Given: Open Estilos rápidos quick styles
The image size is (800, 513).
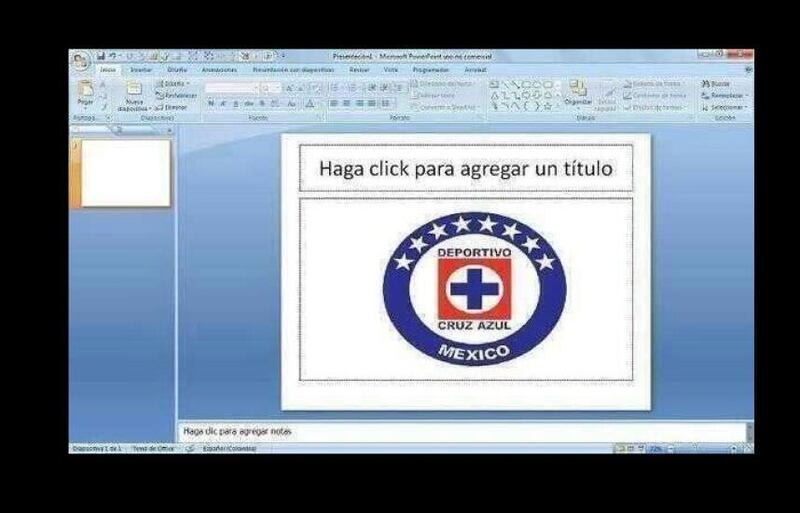Looking at the screenshot, I should pos(606,98).
